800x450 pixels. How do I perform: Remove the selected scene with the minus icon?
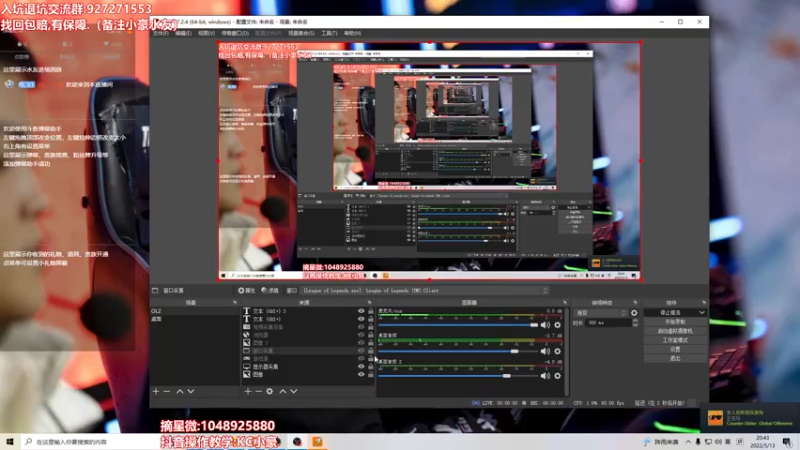point(167,391)
